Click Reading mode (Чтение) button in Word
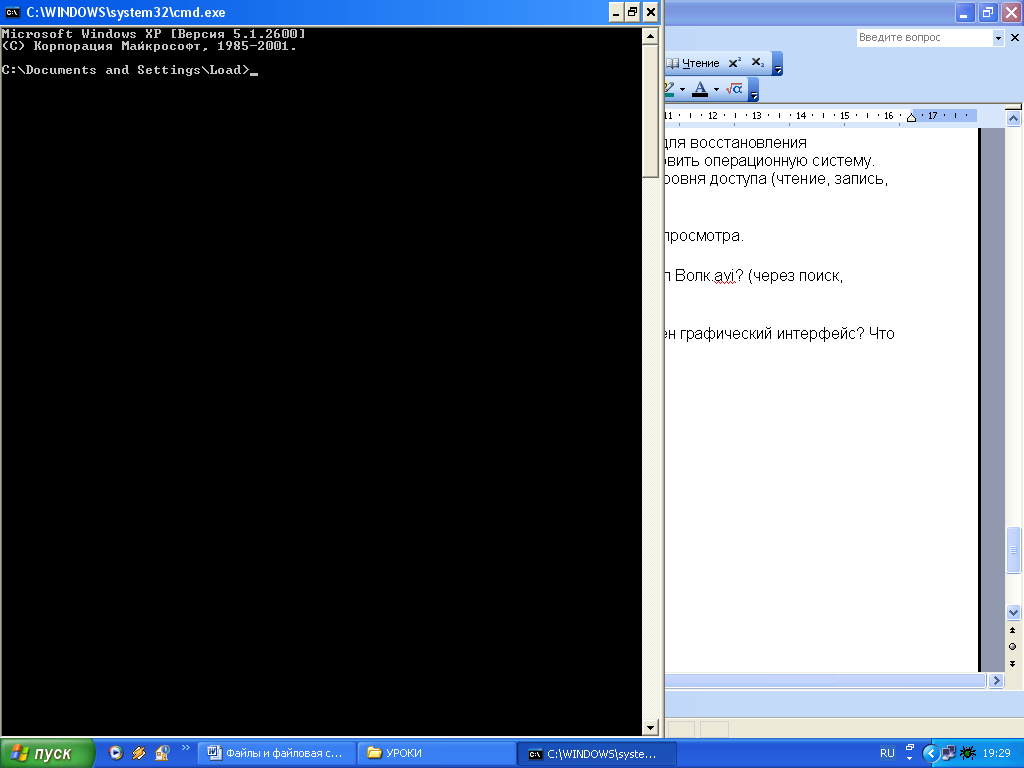The width and height of the screenshot is (1024, 768). 693,63
